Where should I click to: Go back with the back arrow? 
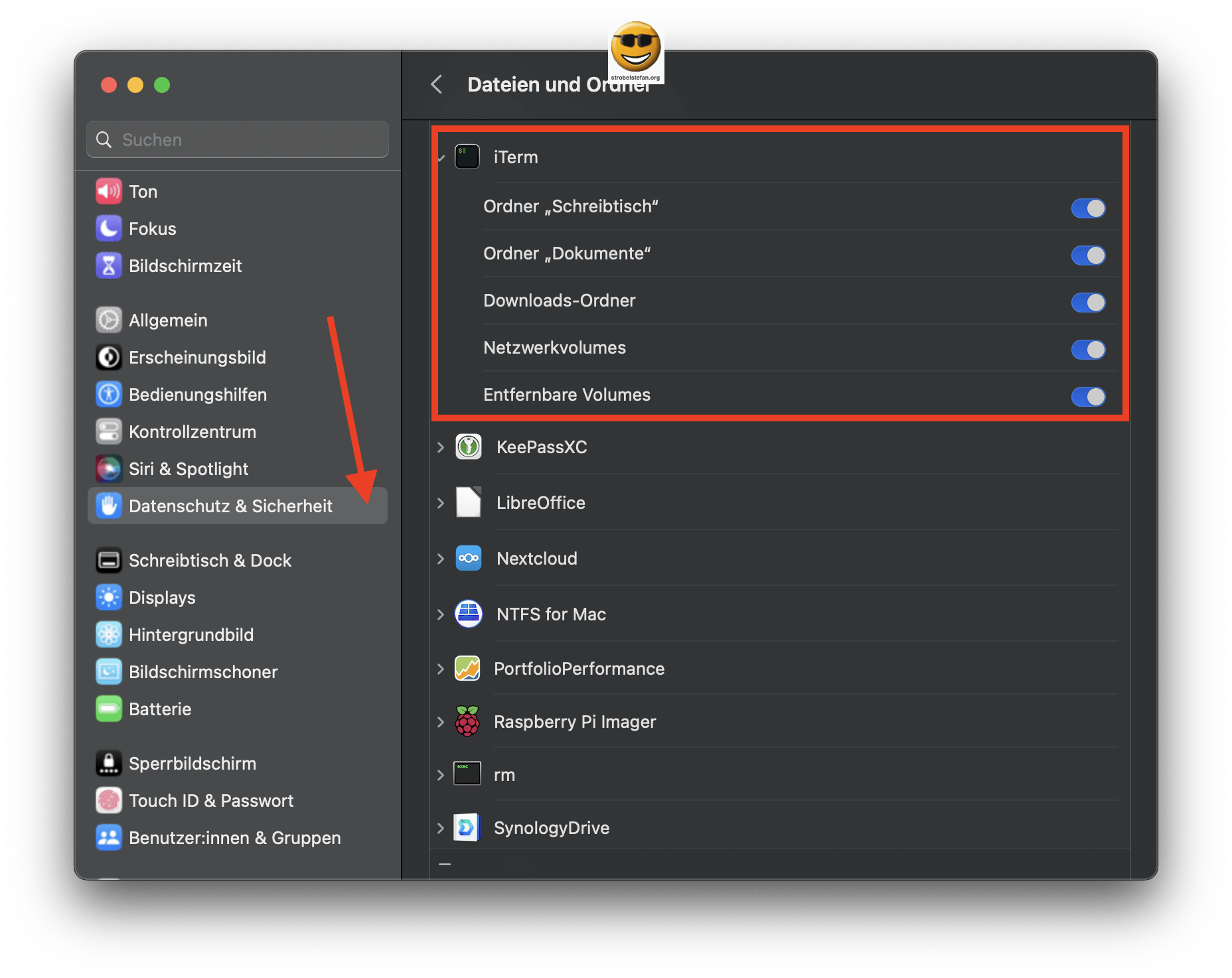pos(436,84)
